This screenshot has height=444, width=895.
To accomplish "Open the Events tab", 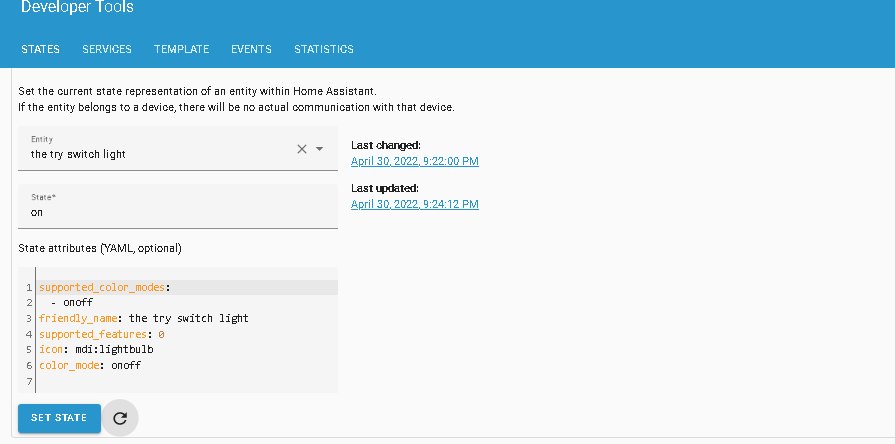I will point(251,49).
